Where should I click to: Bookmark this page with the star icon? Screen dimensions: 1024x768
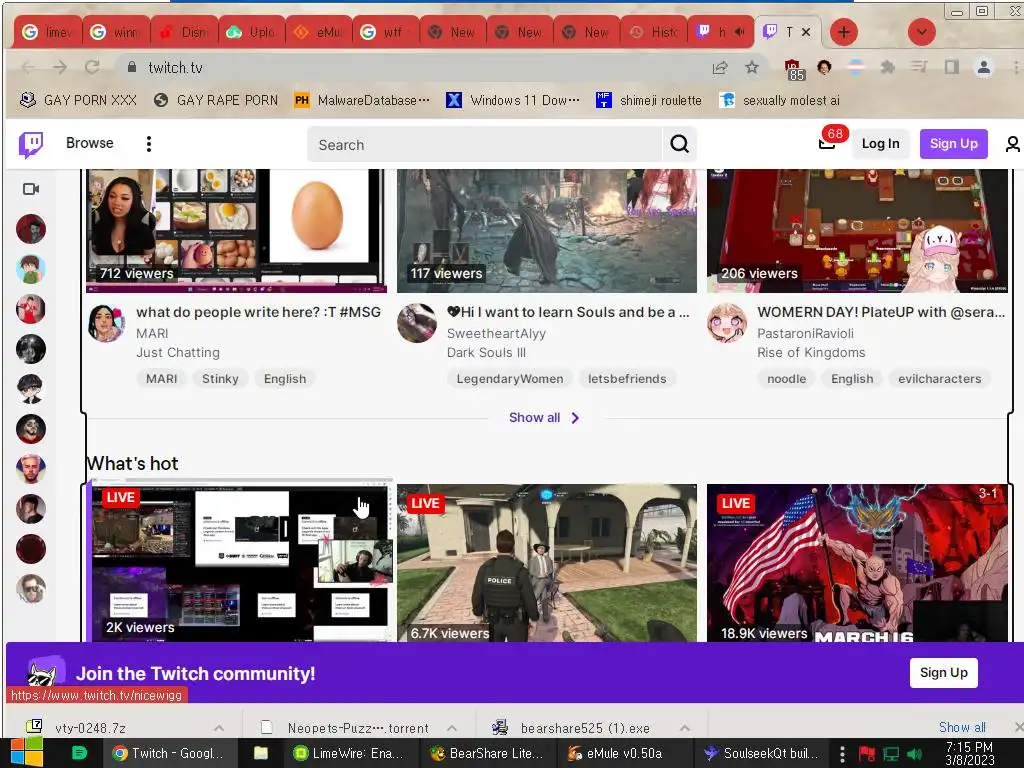[752, 67]
